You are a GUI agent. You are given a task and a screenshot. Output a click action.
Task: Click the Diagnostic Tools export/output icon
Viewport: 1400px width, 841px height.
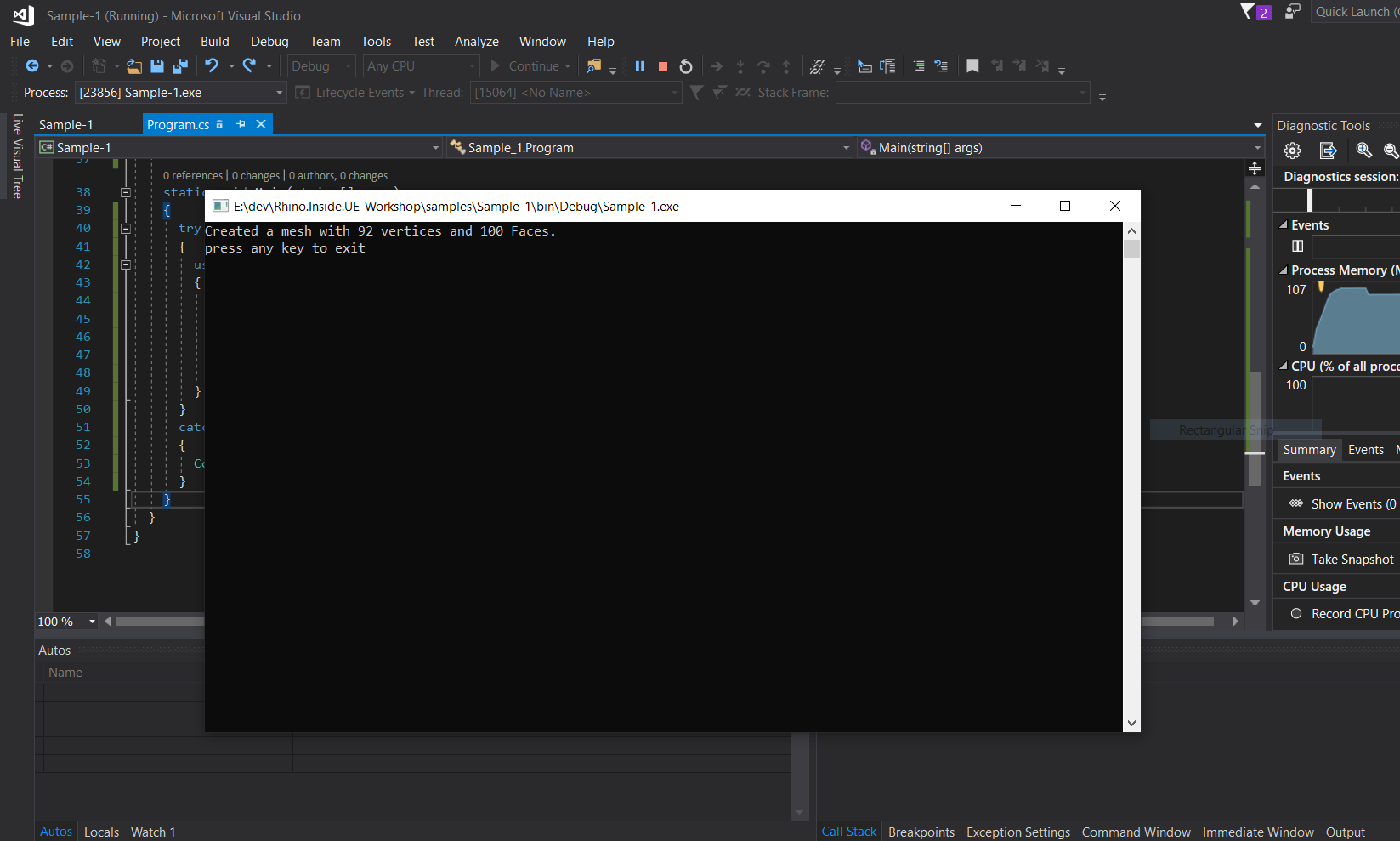(1328, 151)
